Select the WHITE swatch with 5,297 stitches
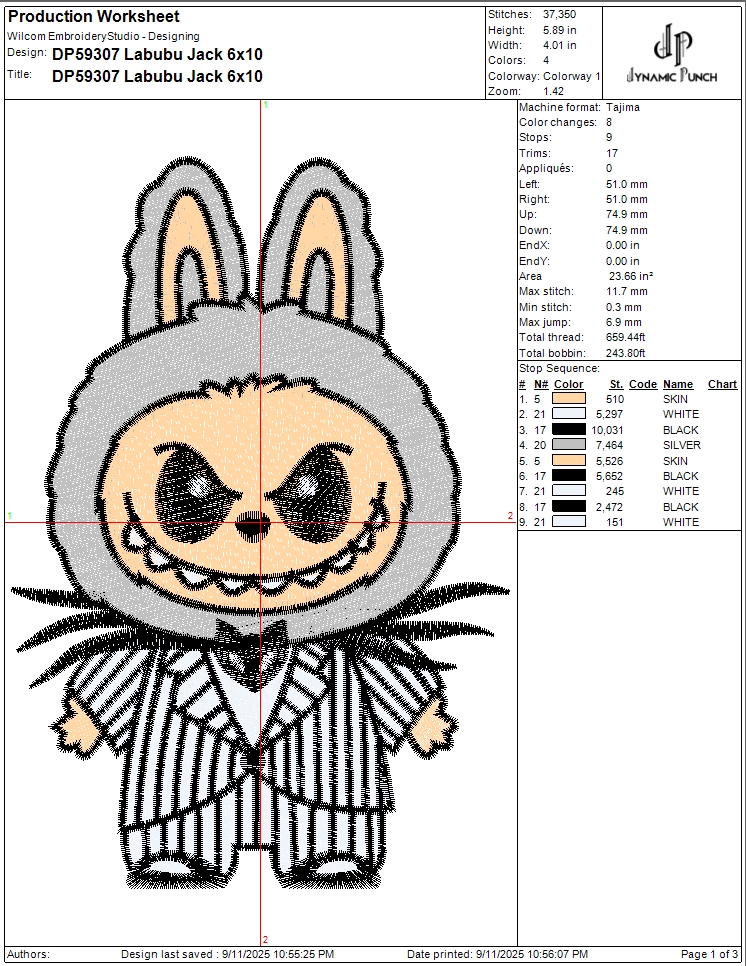746x966 pixels. [x=569, y=414]
